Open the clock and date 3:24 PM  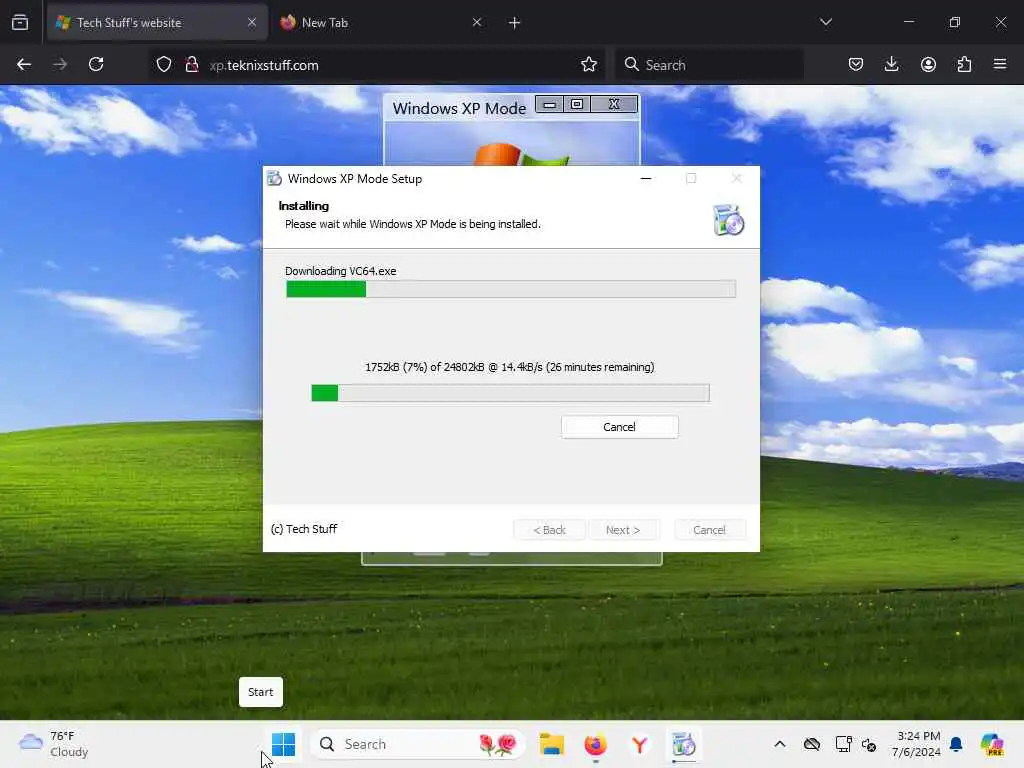(x=916, y=744)
